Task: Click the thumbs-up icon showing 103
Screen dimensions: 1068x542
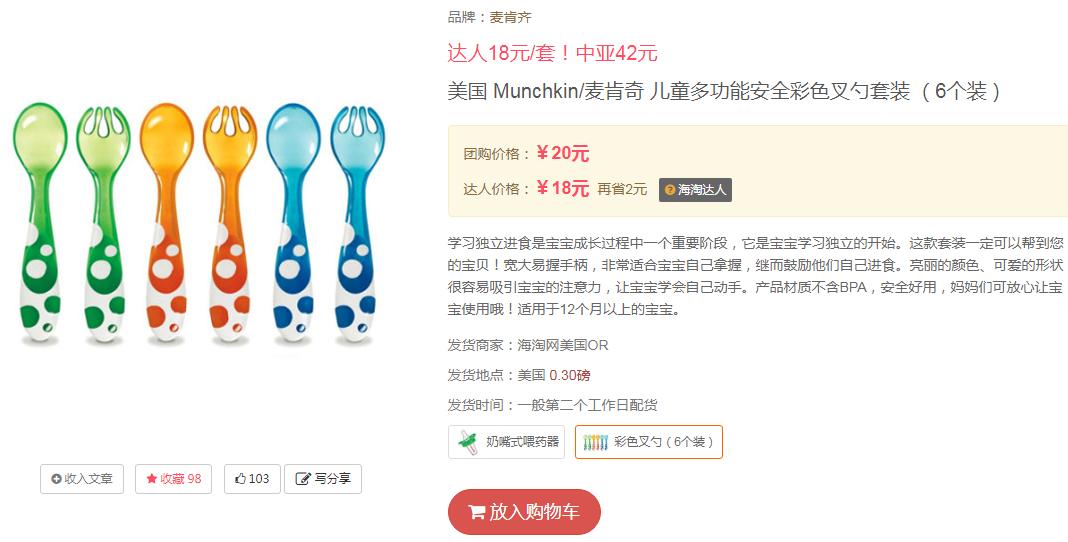Action: click(240, 479)
